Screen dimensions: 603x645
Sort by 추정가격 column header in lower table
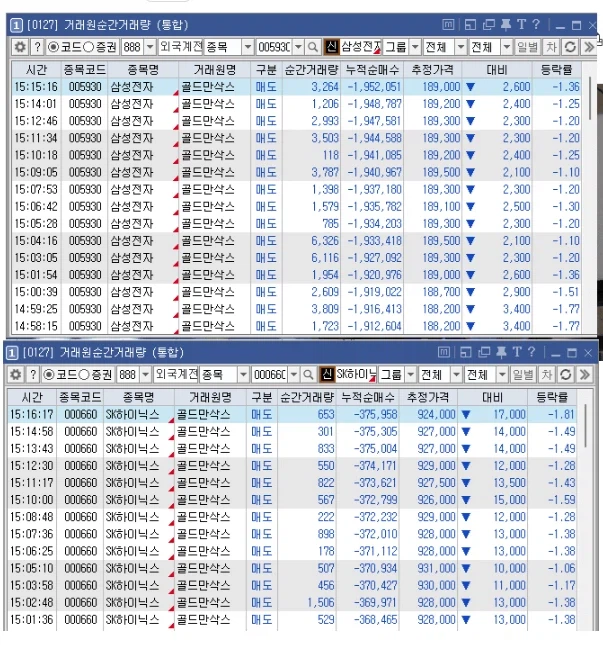[428, 397]
